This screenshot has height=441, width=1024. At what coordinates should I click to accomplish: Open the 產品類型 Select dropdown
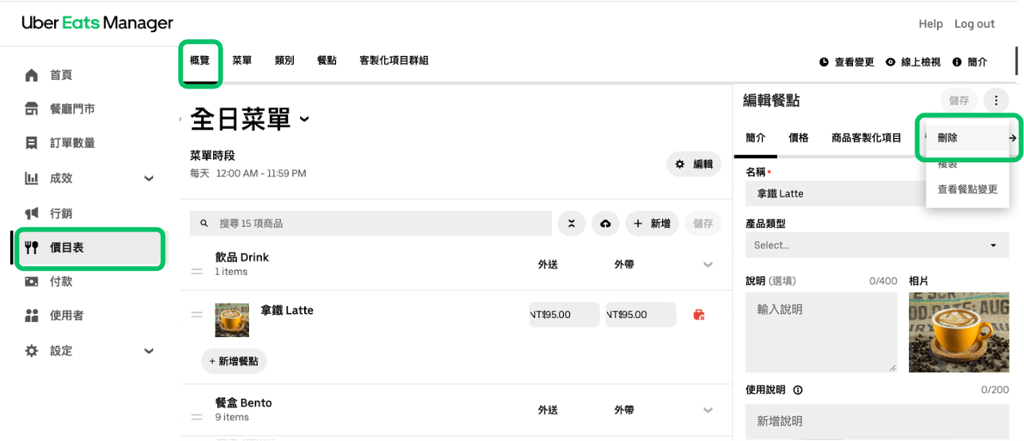pos(876,245)
